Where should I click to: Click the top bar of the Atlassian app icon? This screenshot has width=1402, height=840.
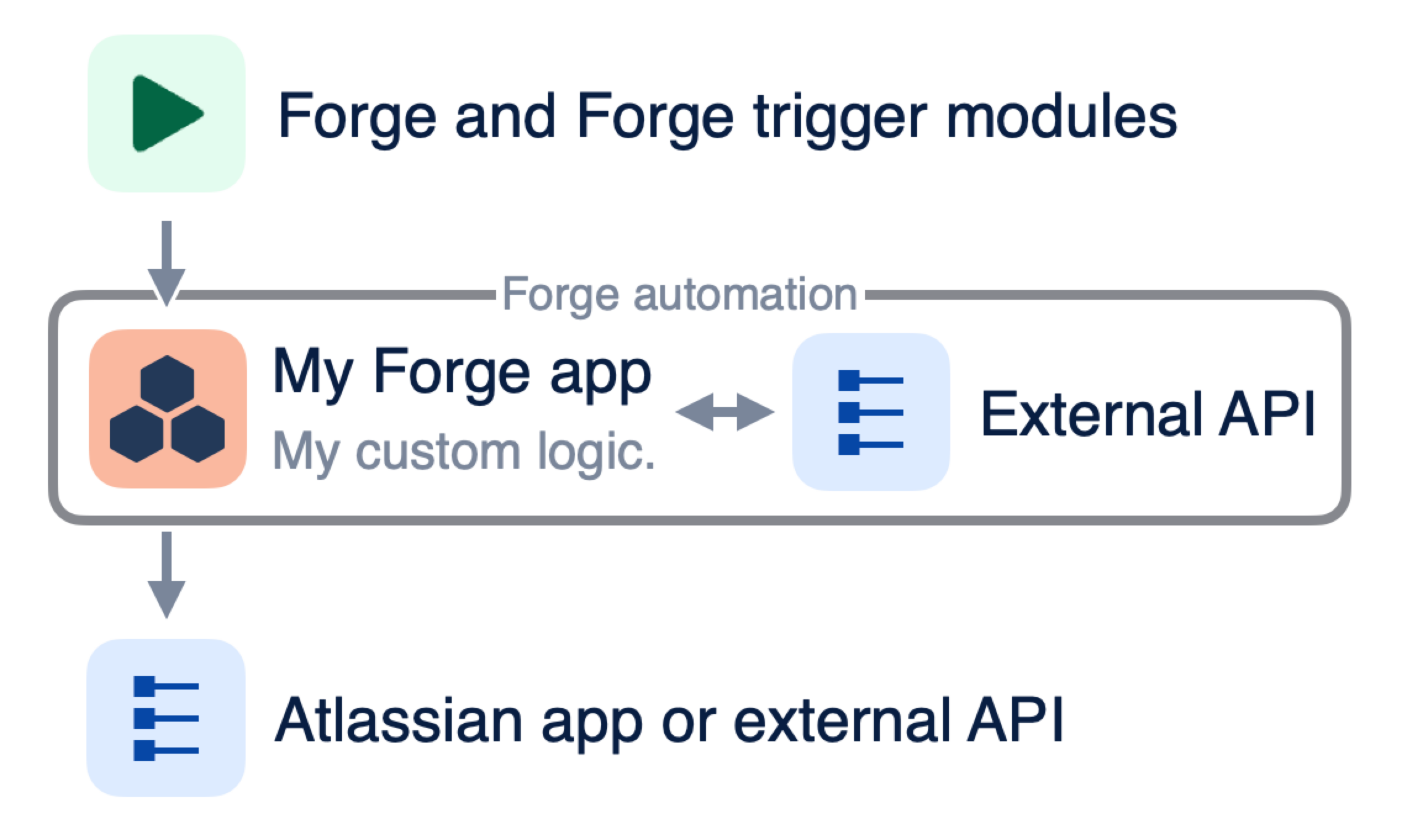pyautogui.click(x=165, y=686)
